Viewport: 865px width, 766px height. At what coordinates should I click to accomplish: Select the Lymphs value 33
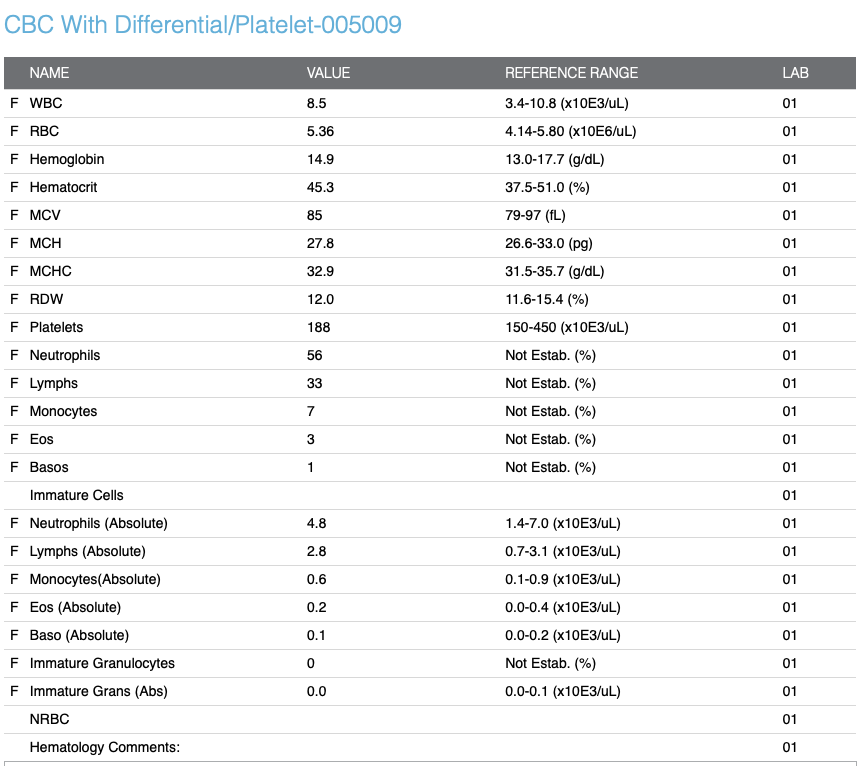tap(315, 383)
